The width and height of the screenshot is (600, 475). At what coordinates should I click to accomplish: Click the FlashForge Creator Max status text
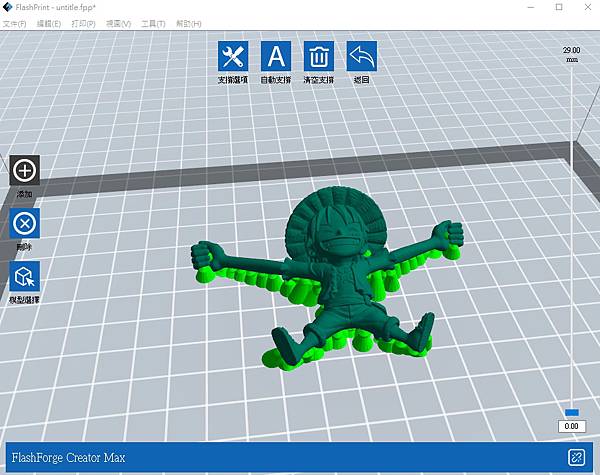(68, 457)
